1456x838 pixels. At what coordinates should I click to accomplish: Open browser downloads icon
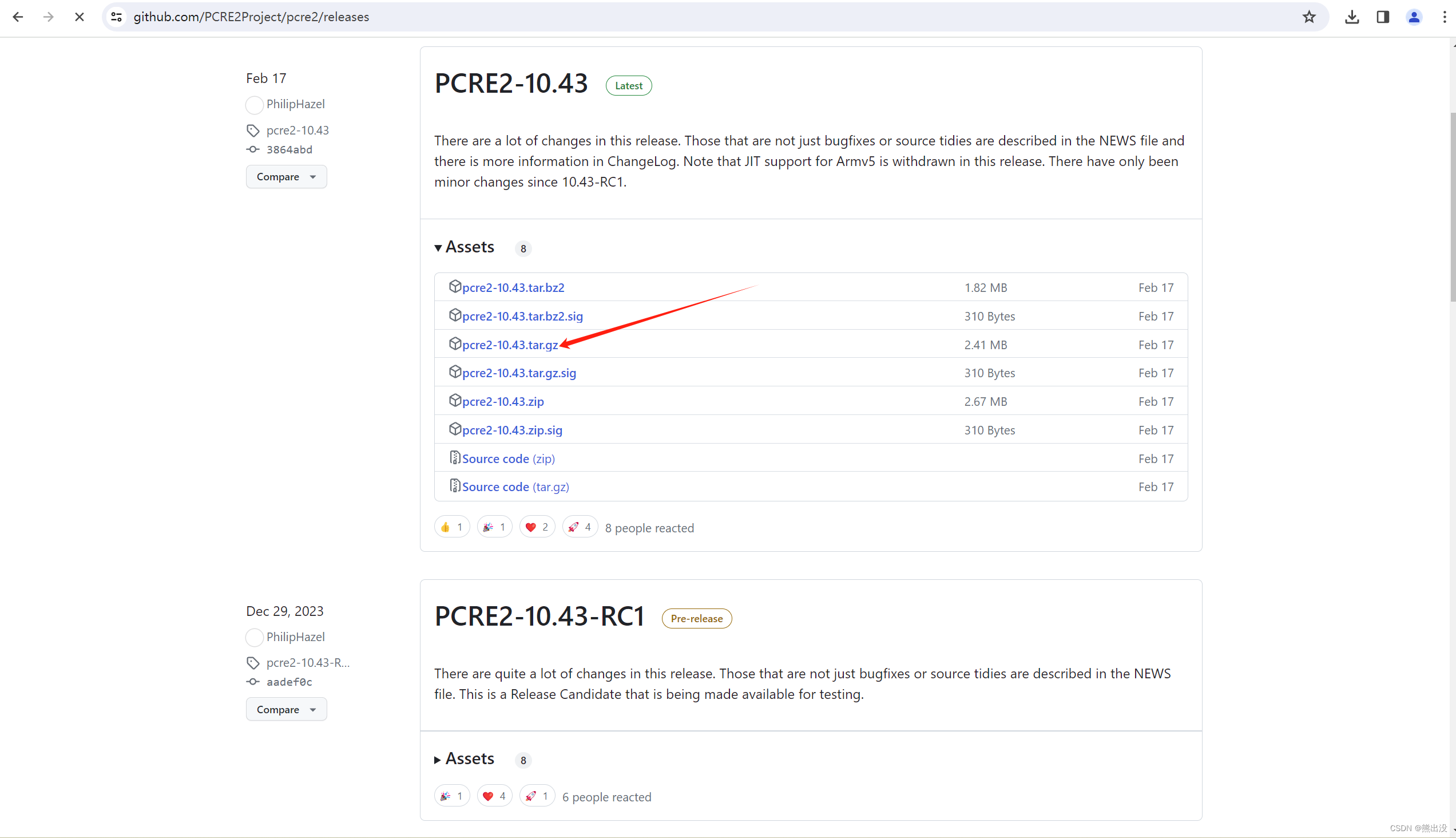point(1351,17)
